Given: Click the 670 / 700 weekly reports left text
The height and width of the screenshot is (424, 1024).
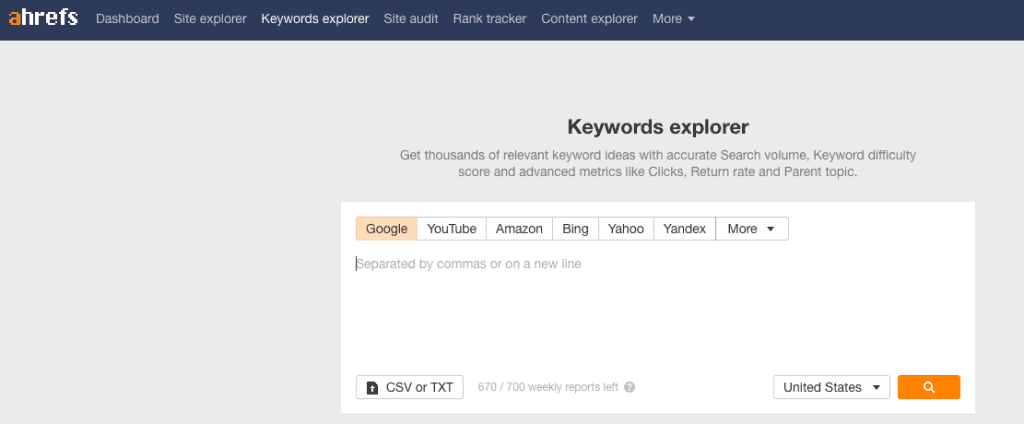Looking at the screenshot, I should coord(548,387).
